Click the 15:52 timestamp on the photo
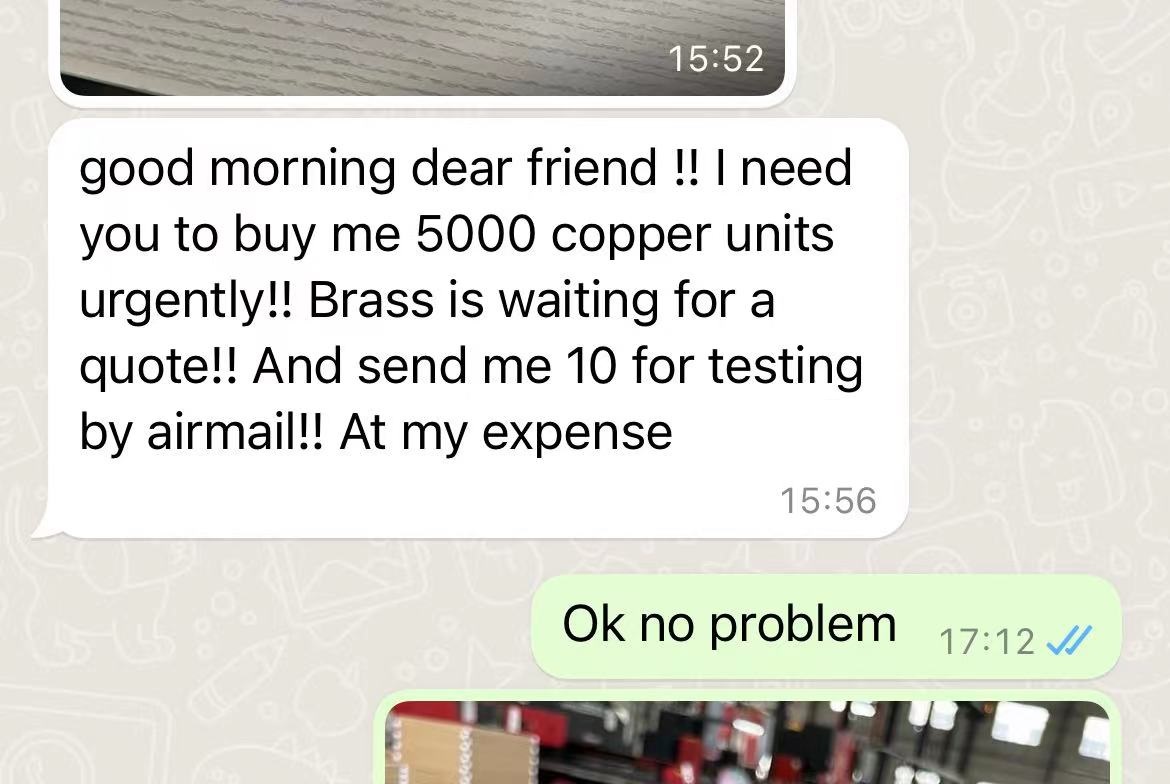The height and width of the screenshot is (784, 1170). pyautogui.click(x=716, y=59)
